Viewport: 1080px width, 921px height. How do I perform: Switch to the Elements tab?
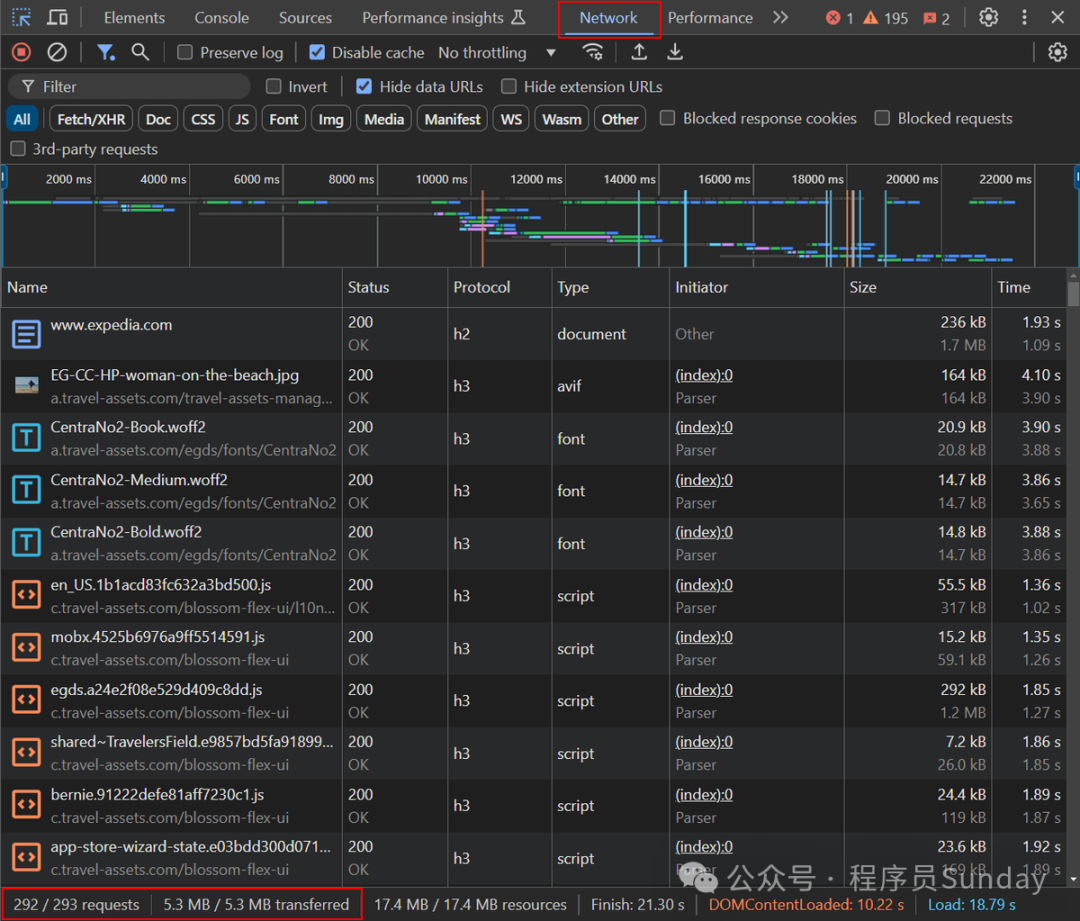(134, 18)
